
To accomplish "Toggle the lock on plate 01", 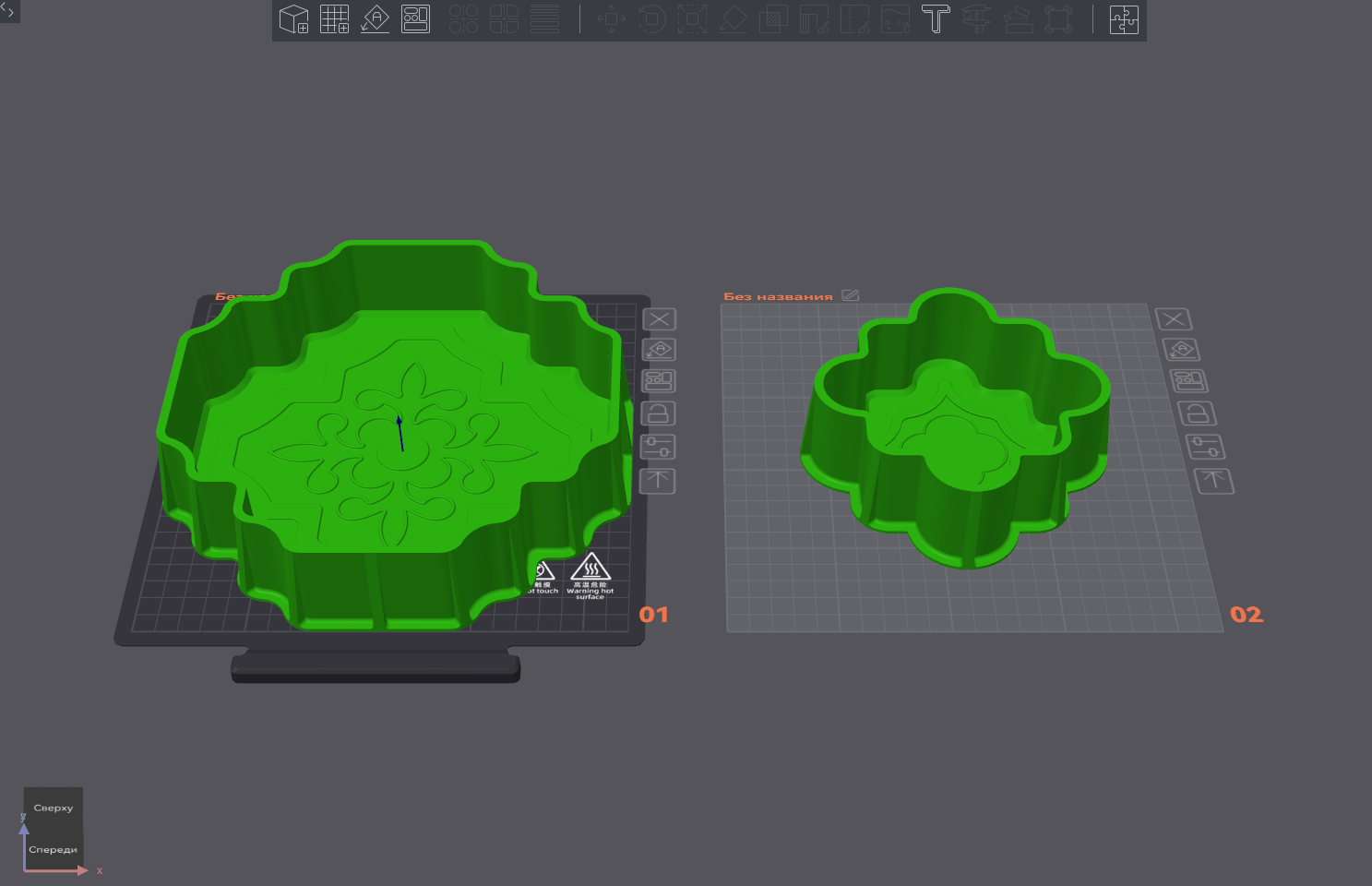I will point(658,413).
